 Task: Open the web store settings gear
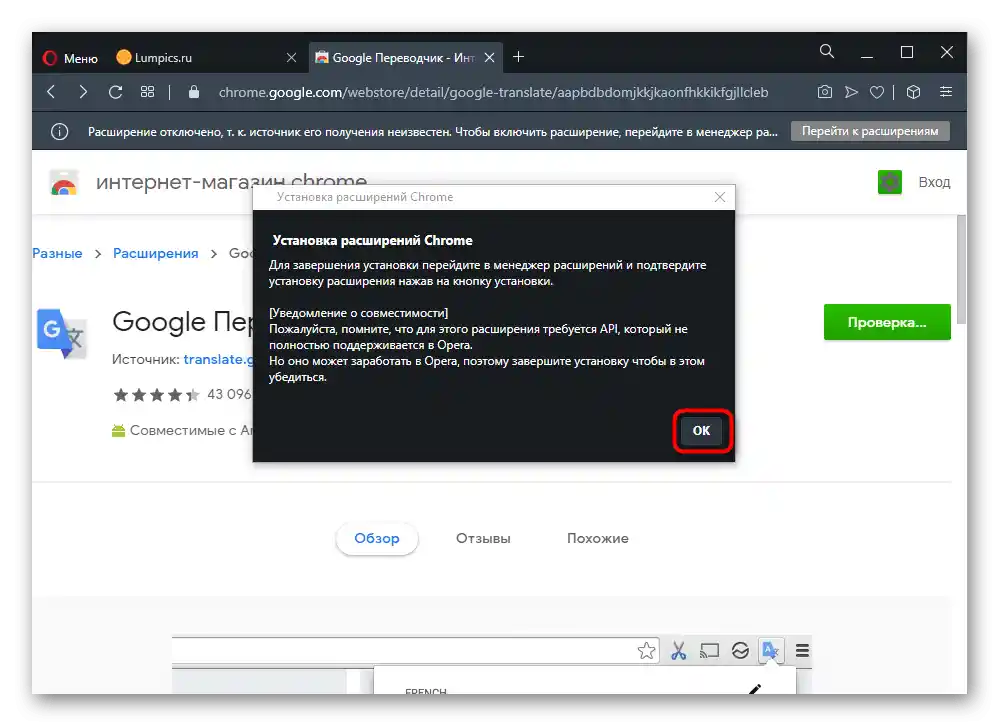click(890, 182)
